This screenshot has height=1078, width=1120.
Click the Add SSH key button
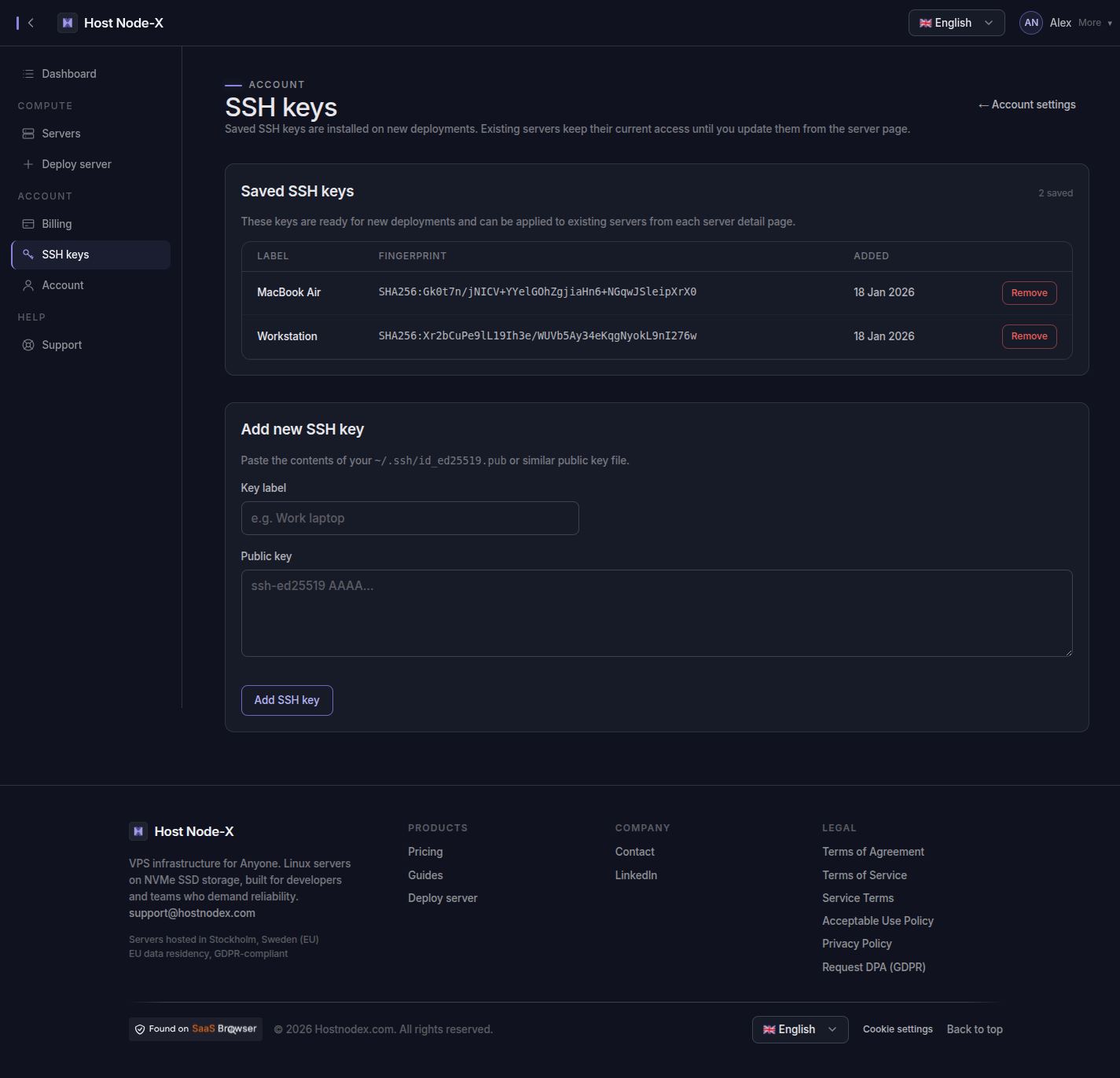coord(287,700)
